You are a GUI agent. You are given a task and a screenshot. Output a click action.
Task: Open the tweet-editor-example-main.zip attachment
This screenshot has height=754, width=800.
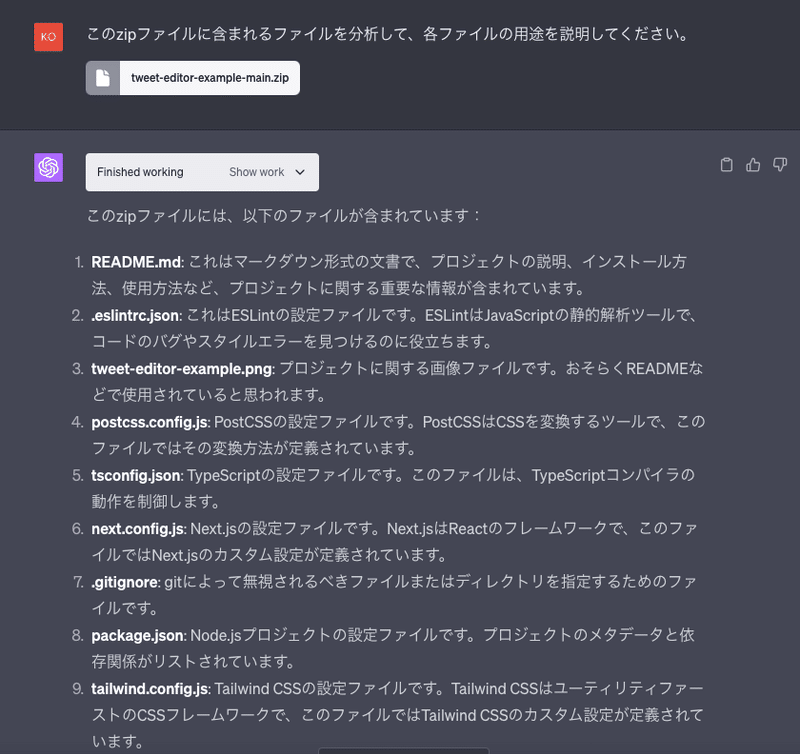193,78
